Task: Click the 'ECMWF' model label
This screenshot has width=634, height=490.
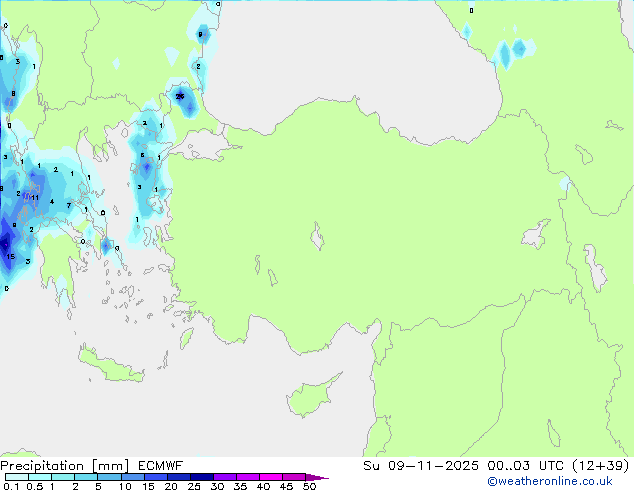Action: click(x=161, y=466)
